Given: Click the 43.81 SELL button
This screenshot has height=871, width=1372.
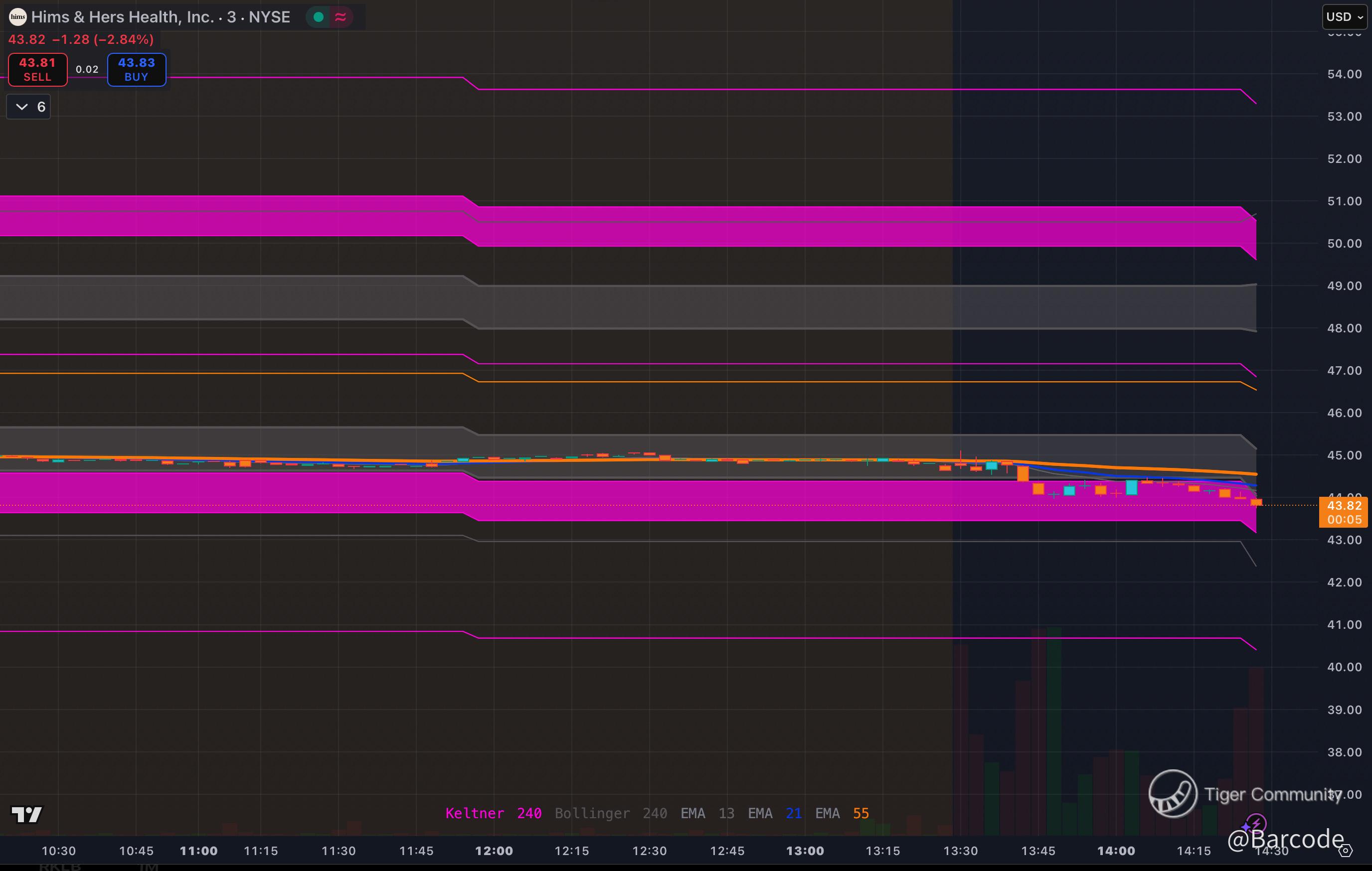Looking at the screenshot, I should [37, 69].
